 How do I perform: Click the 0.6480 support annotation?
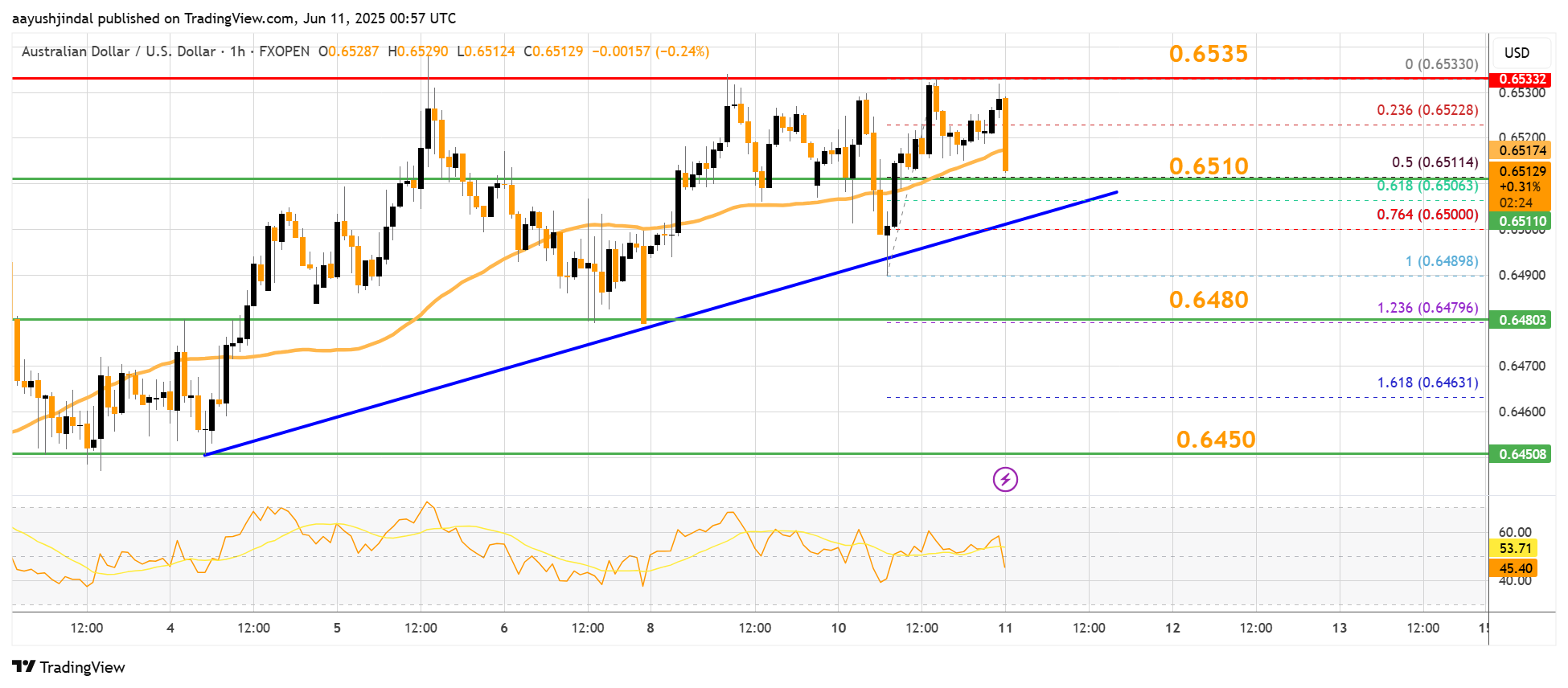[x=1209, y=300]
